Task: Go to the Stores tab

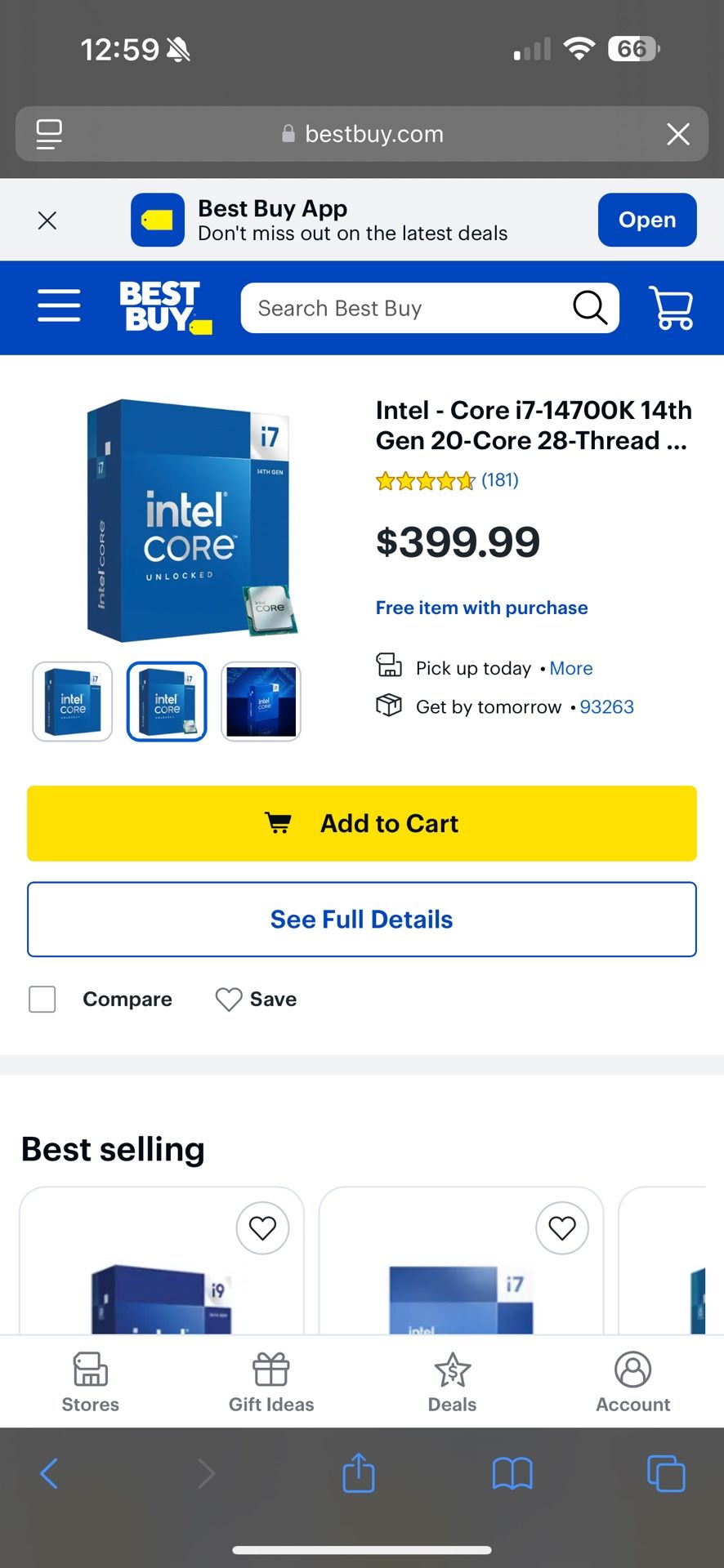Action: click(90, 1380)
